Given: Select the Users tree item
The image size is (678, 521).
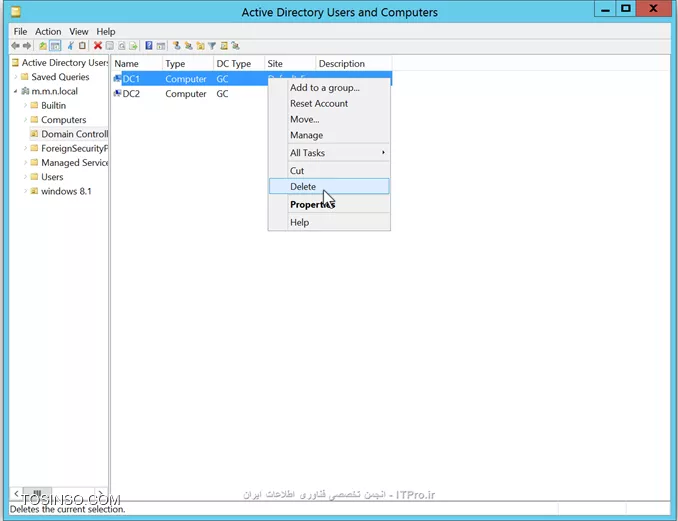Looking at the screenshot, I should (52, 177).
